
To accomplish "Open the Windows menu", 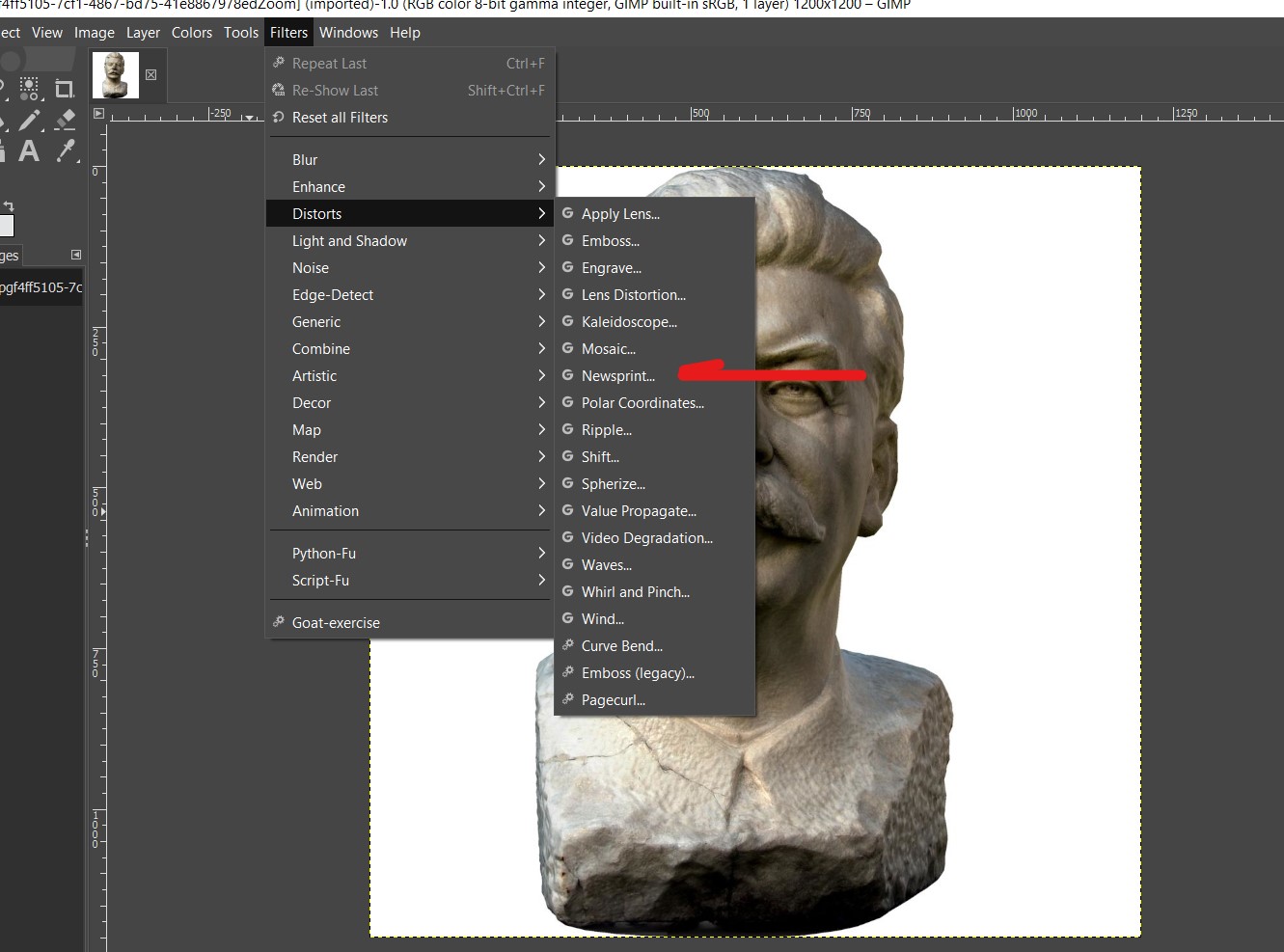I will pos(348,33).
